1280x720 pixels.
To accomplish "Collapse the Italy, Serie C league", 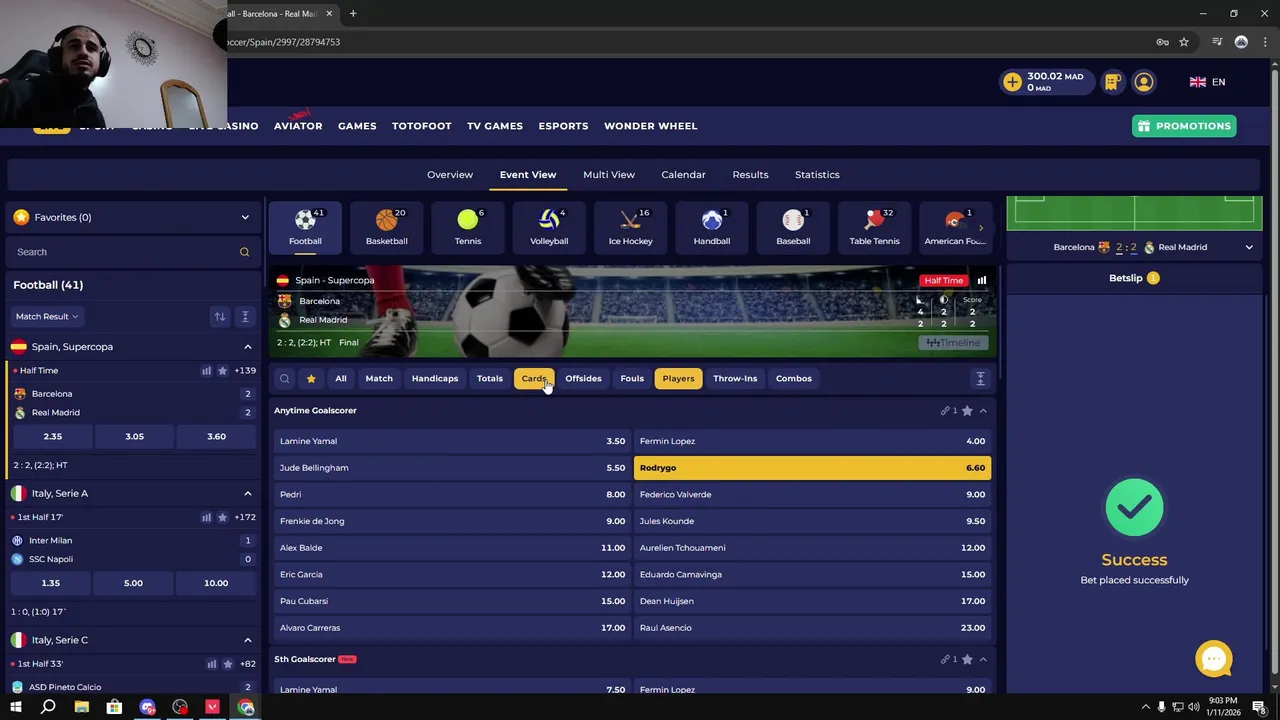I will pyautogui.click(x=248, y=640).
